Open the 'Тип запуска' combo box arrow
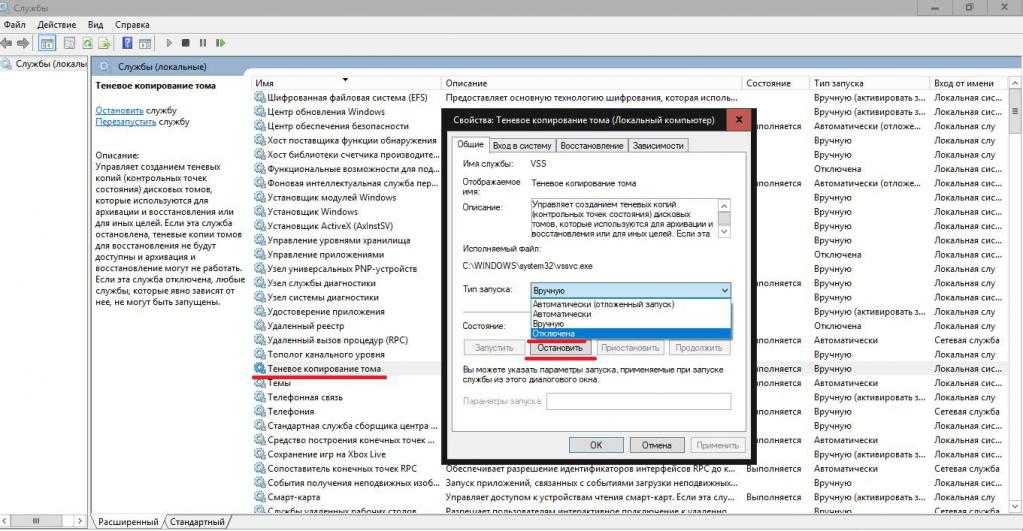This screenshot has height=531, width=1023. pos(723,289)
